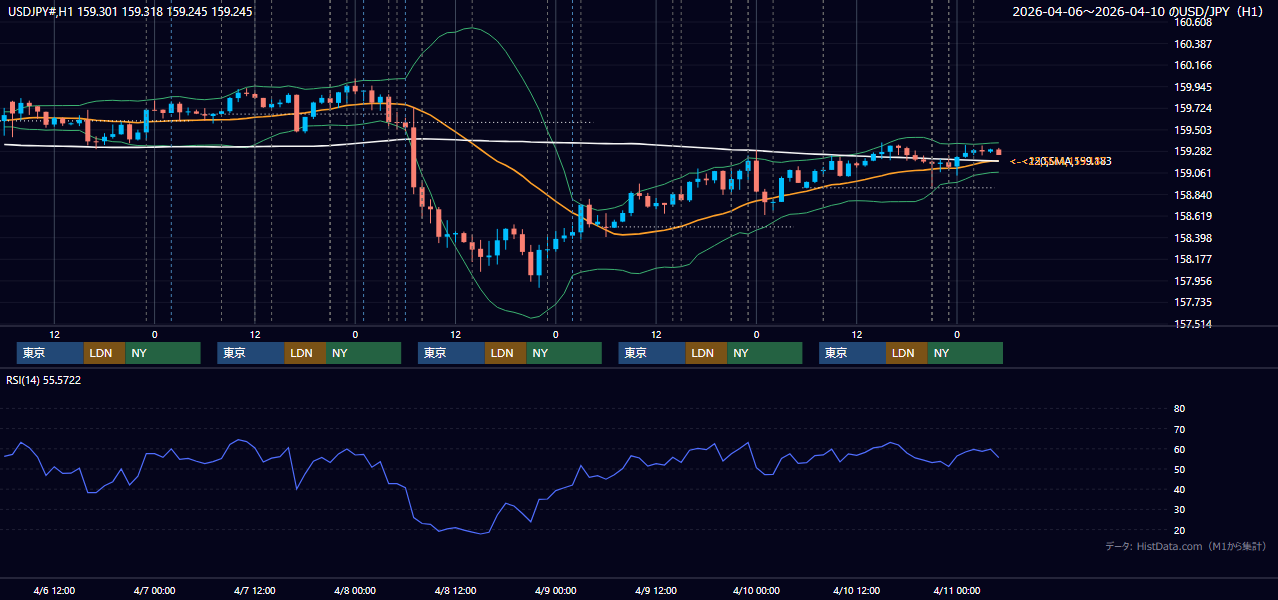Click the RSI 70 level label

[x=1179, y=429]
